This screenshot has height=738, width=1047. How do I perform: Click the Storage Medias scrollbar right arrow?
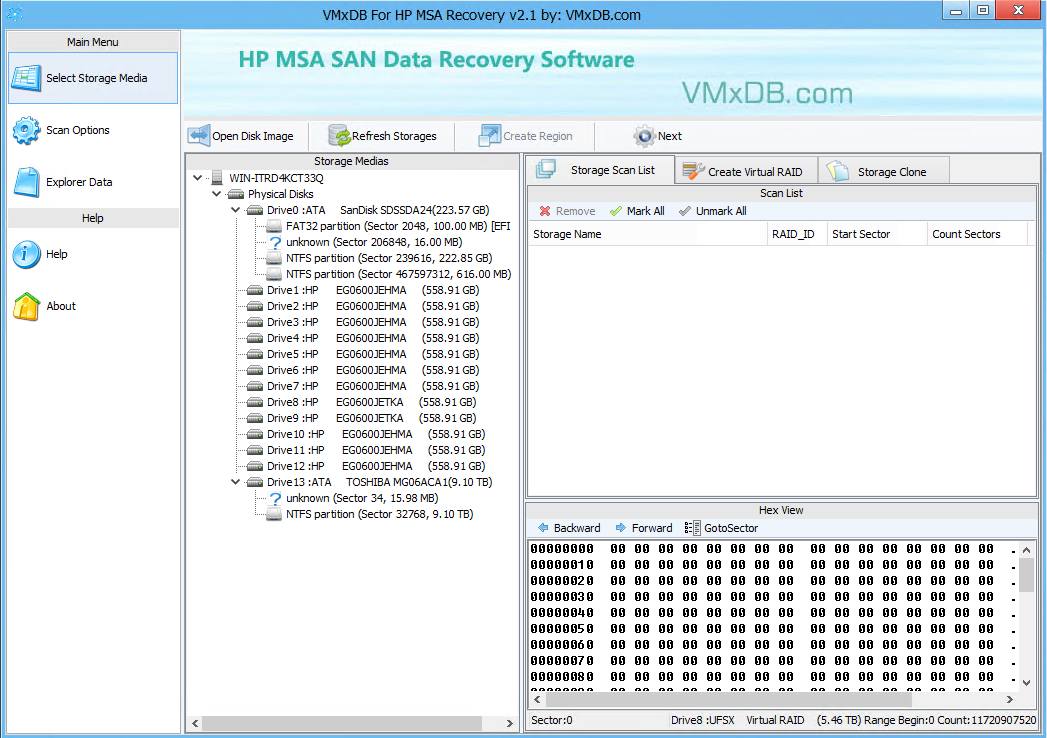(x=509, y=723)
